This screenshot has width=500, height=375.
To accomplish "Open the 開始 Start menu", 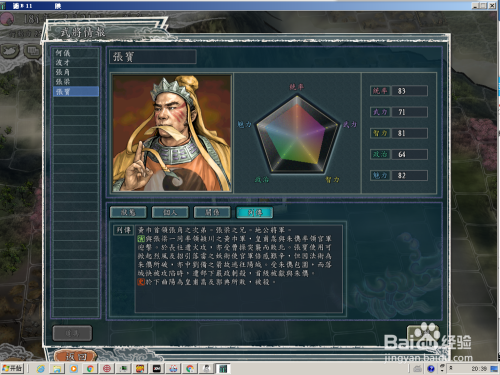I will coord(12,368).
